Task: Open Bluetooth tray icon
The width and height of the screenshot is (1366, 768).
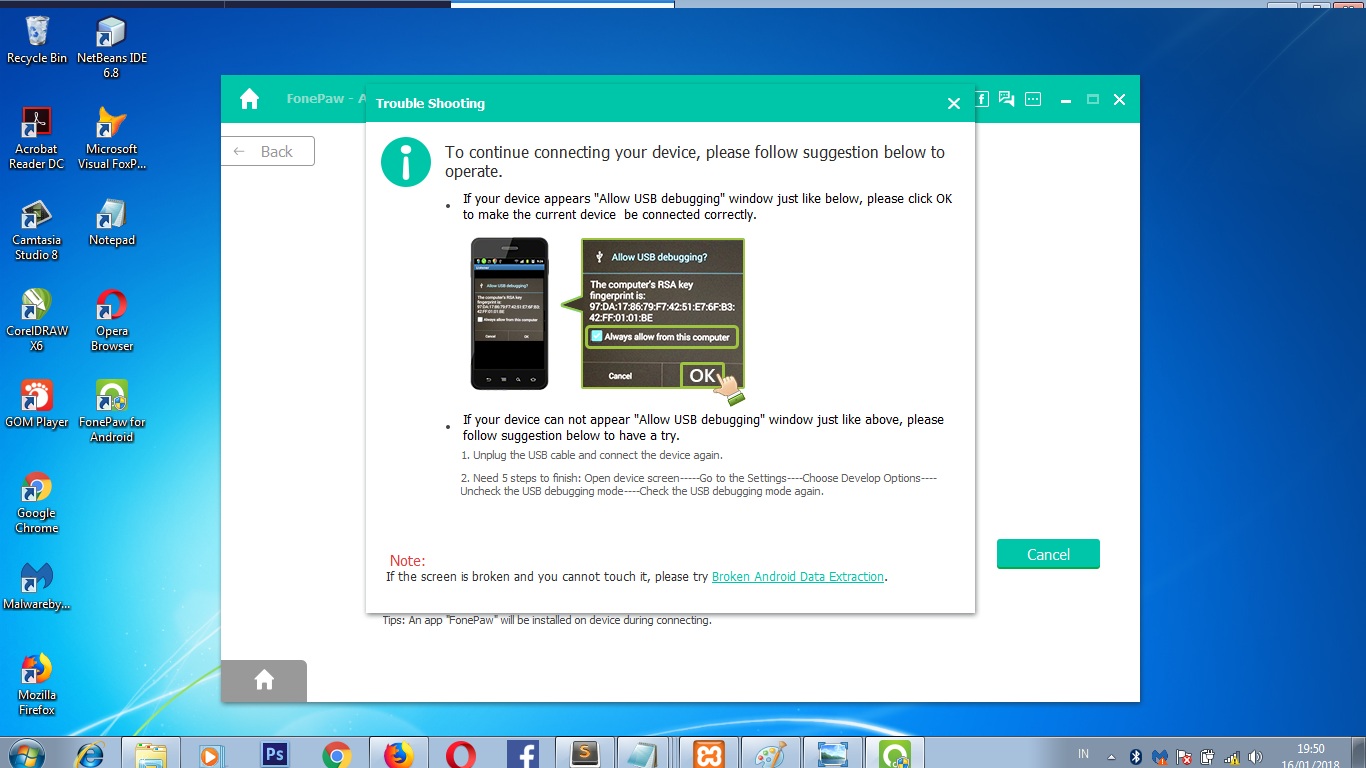Action: [1135, 757]
